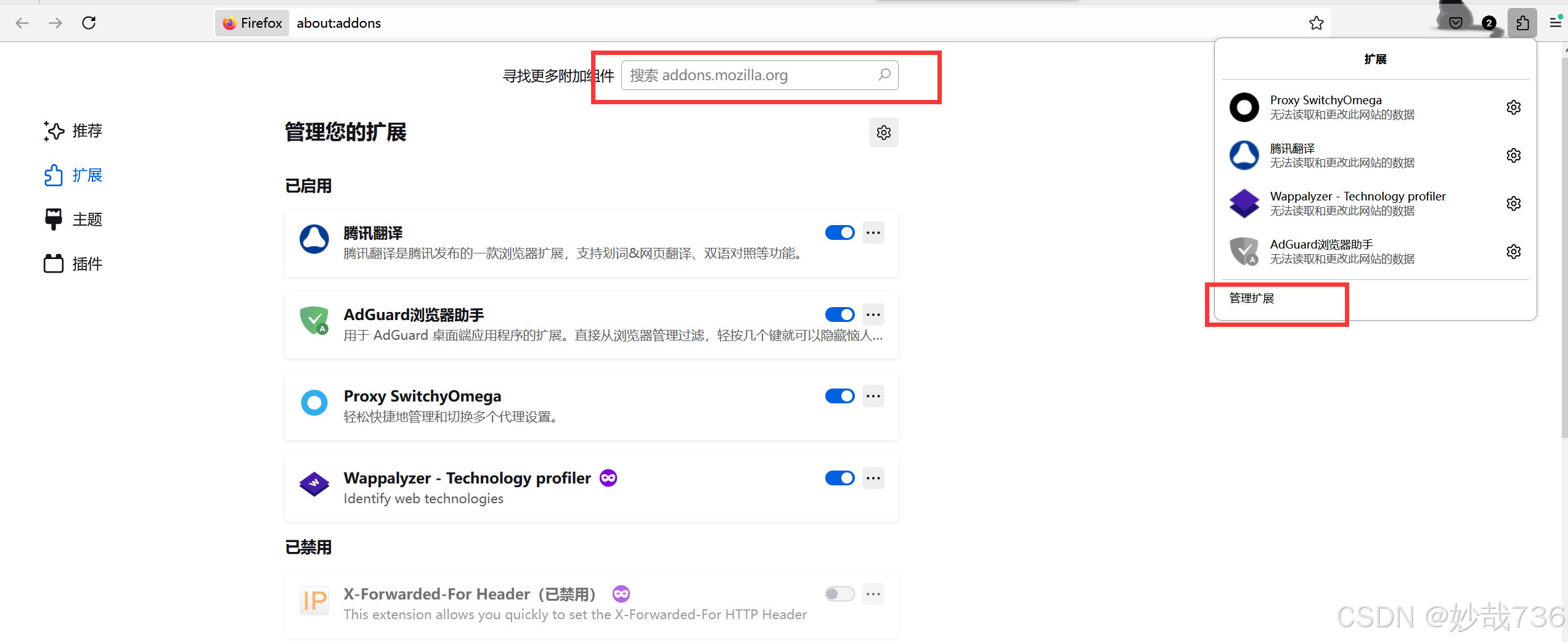The height and width of the screenshot is (642, 1568).
Task: Open the Pocket save icon in the toolbar
Action: tap(1456, 23)
